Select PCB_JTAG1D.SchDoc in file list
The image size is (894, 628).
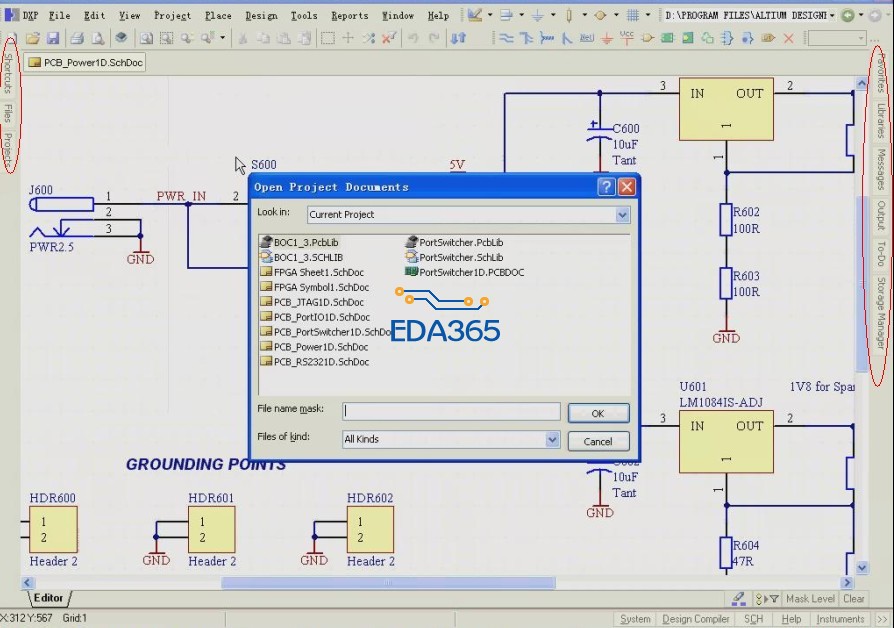click(312, 302)
